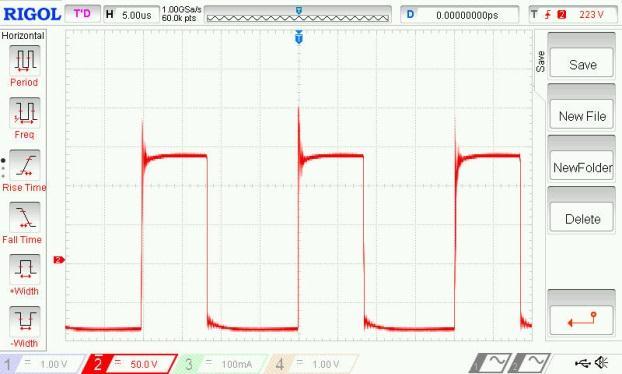Screen dimensions: 622x374
Task: Click the rising edge trigger icon
Action: tap(548, 15)
